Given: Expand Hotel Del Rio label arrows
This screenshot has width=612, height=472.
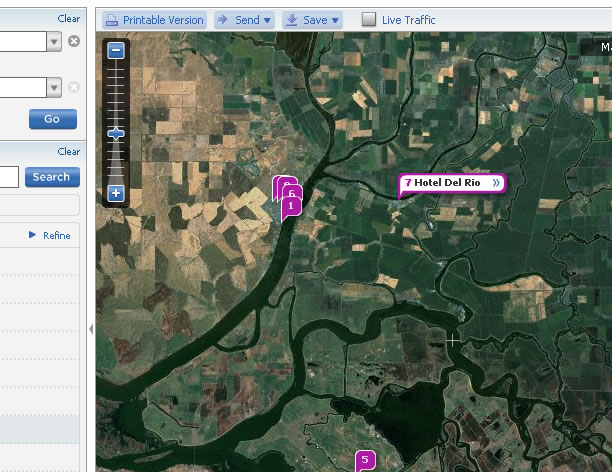Looking at the screenshot, I should 496,183.
